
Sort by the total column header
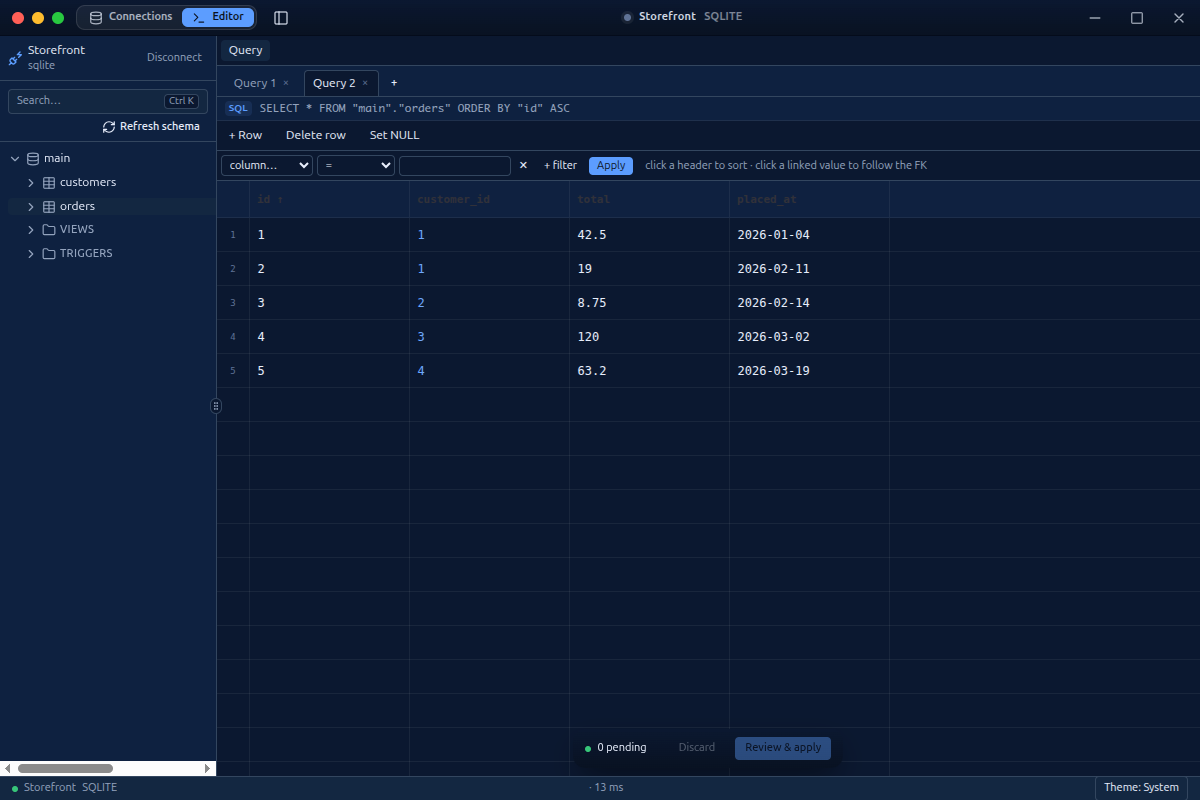click(649, 200)
